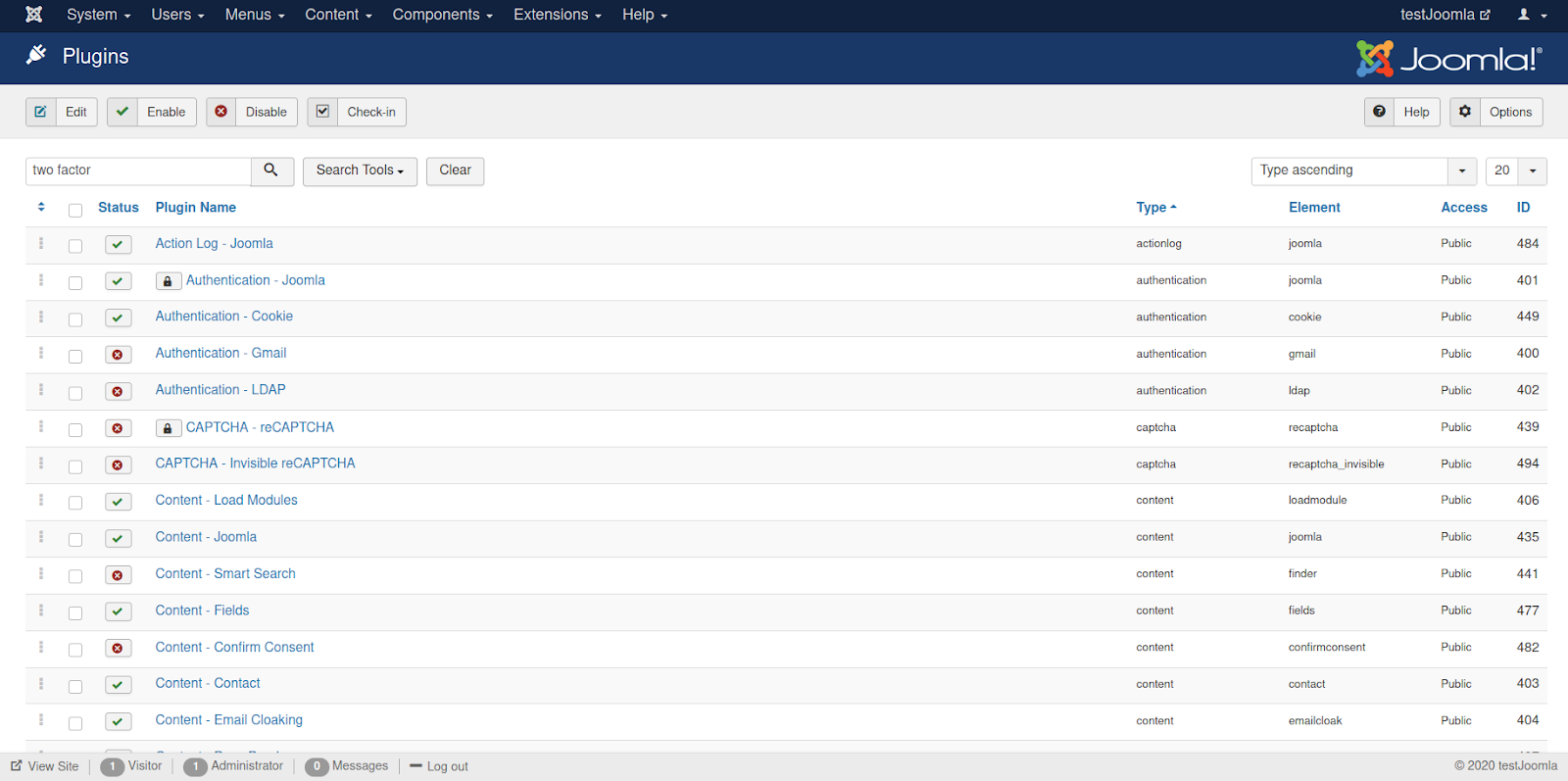Toggle status icon for Action Log - Joomla
The height and width of the screenshot is (781, 1568).
[x=118, y=244]
